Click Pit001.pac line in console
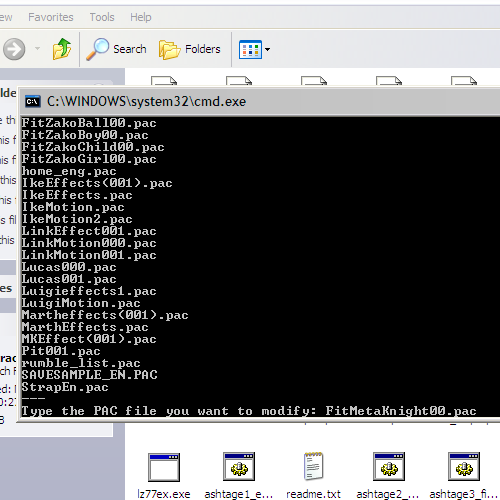This screenshot has width=500, height=500. [61, 351]
